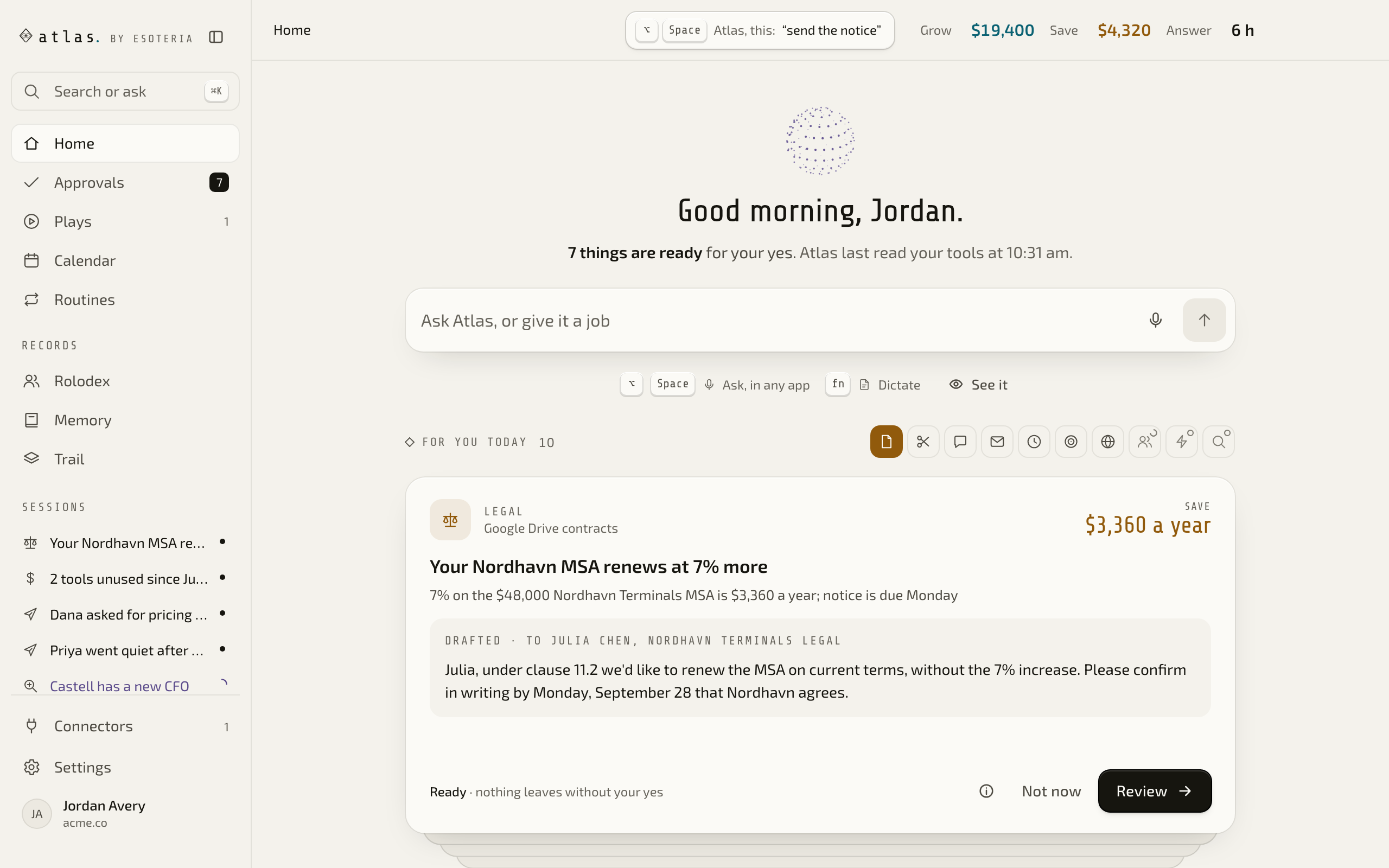Open session Your Nordhavn MSA re…
The image size is (1389, 868).
click(x=125, y=542)
